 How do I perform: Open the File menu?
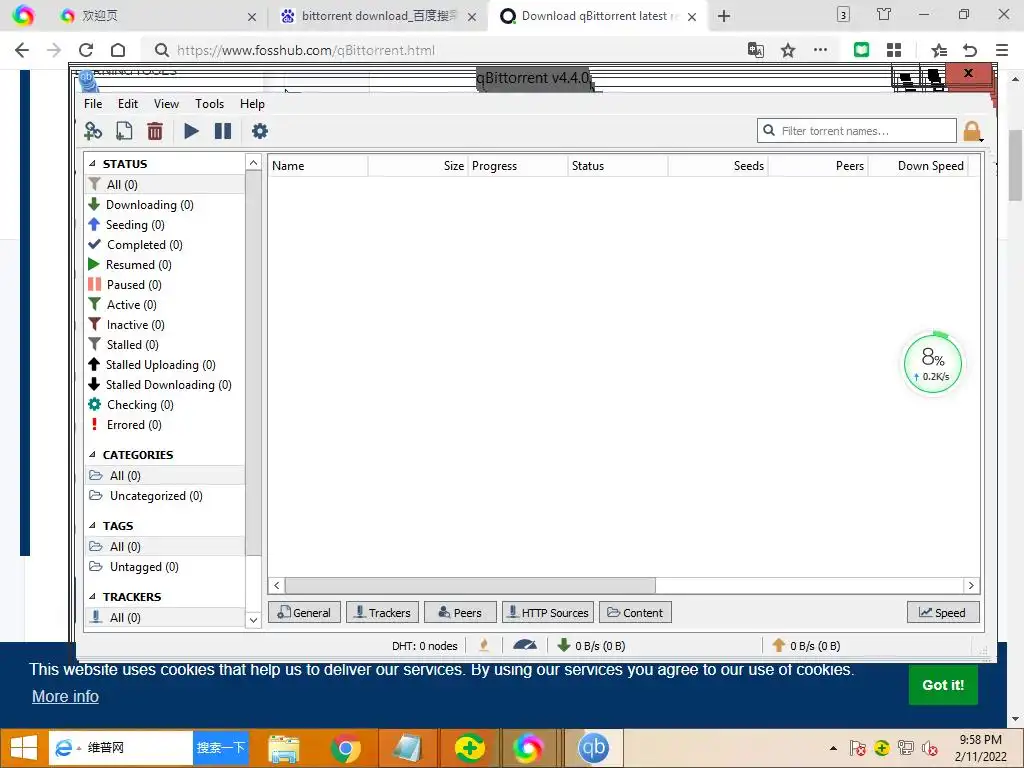click(93, 104)
